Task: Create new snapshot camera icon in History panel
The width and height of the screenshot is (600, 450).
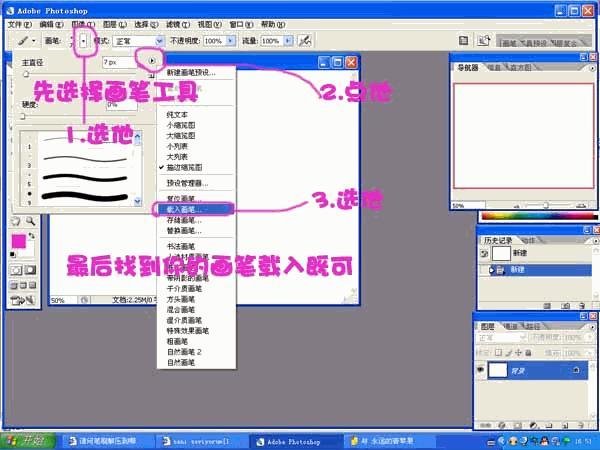Action: pos(565,306)
